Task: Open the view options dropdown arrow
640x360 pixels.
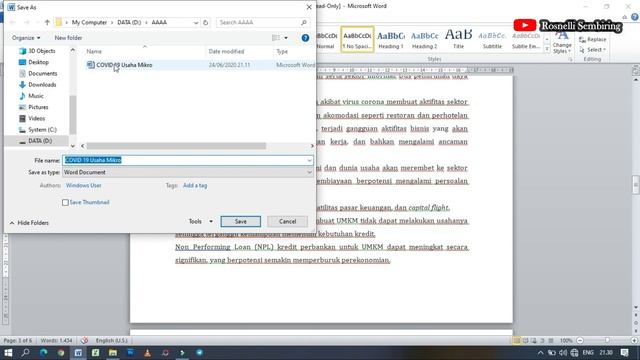Action: click(286, 38)
